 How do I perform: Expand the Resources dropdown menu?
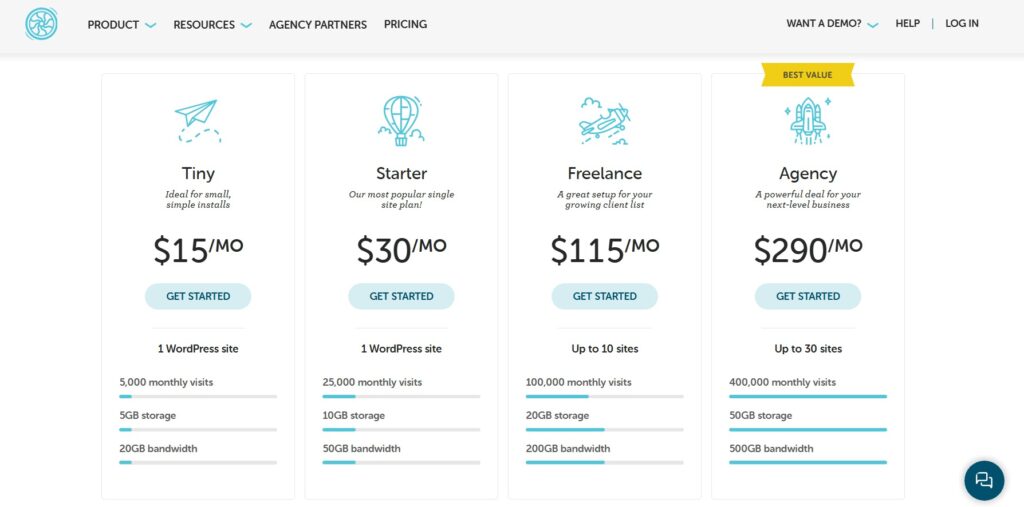tap(212, 24)
